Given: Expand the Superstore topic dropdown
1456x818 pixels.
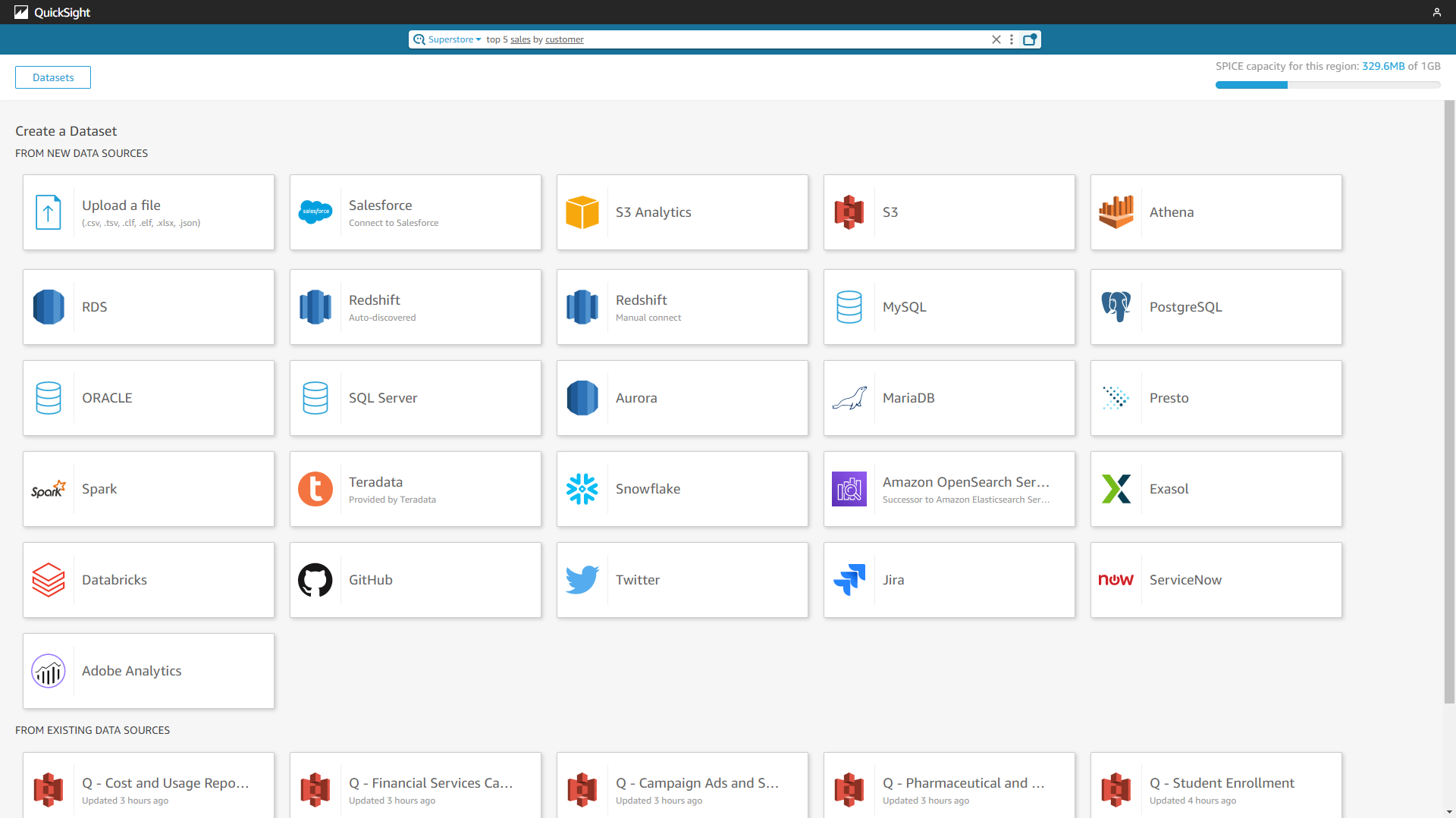Looking at the screenshot, I should 455,39.
